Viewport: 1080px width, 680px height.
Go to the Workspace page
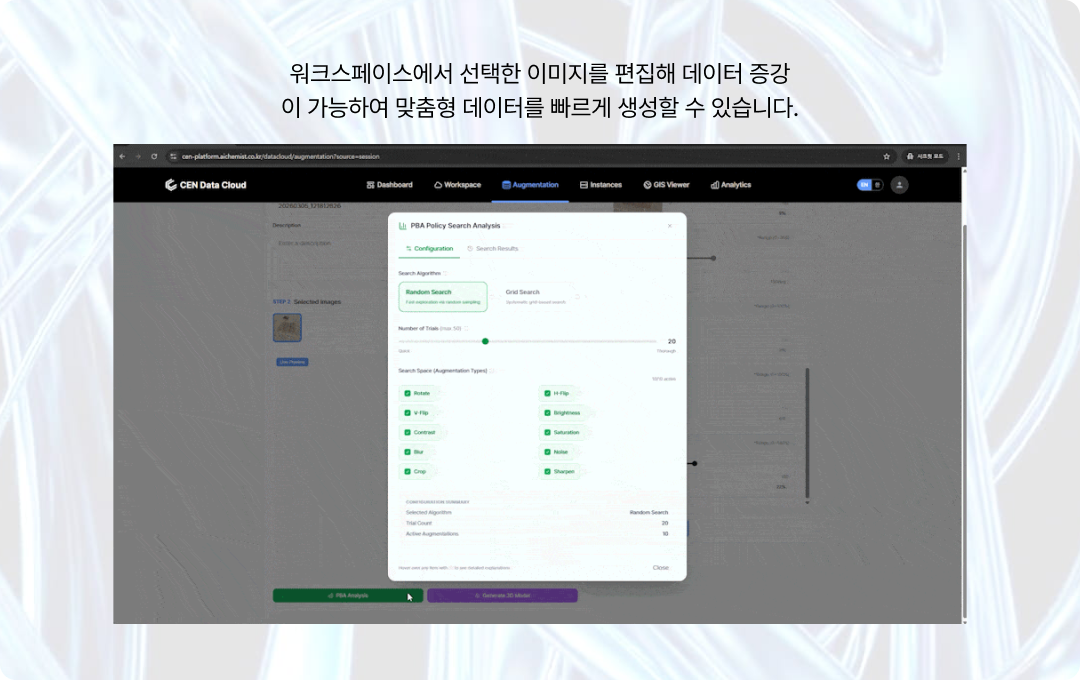[x=457, y=185]
